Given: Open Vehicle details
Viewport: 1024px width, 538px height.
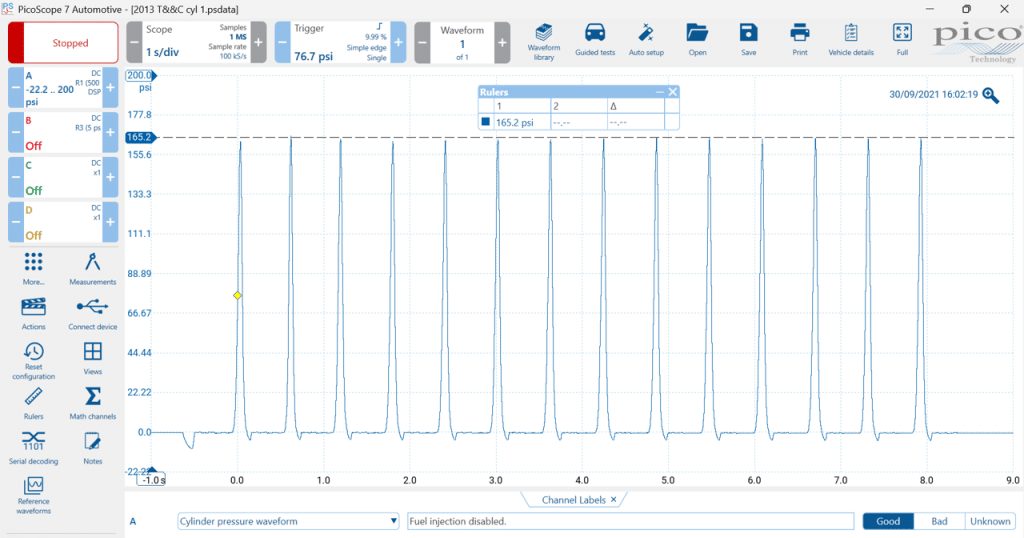Looking at the screenshot, I should [x=850, y=41].
